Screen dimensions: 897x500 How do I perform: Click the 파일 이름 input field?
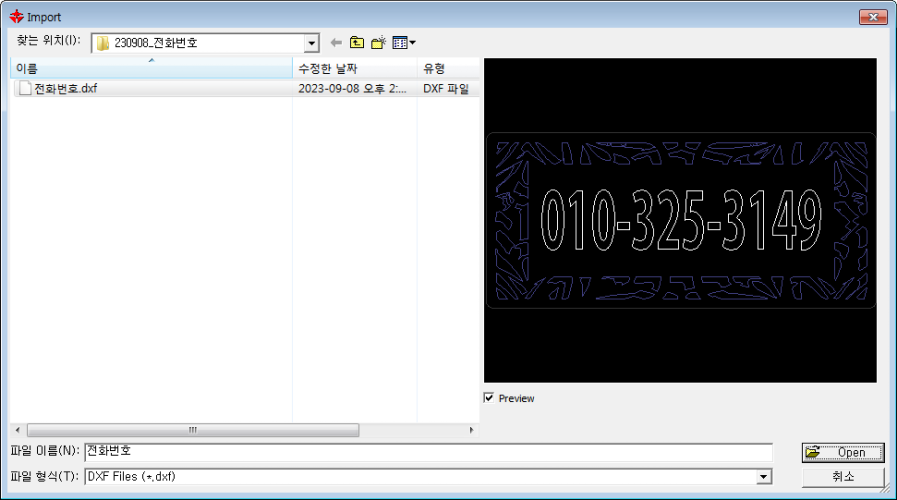point(428,451)
